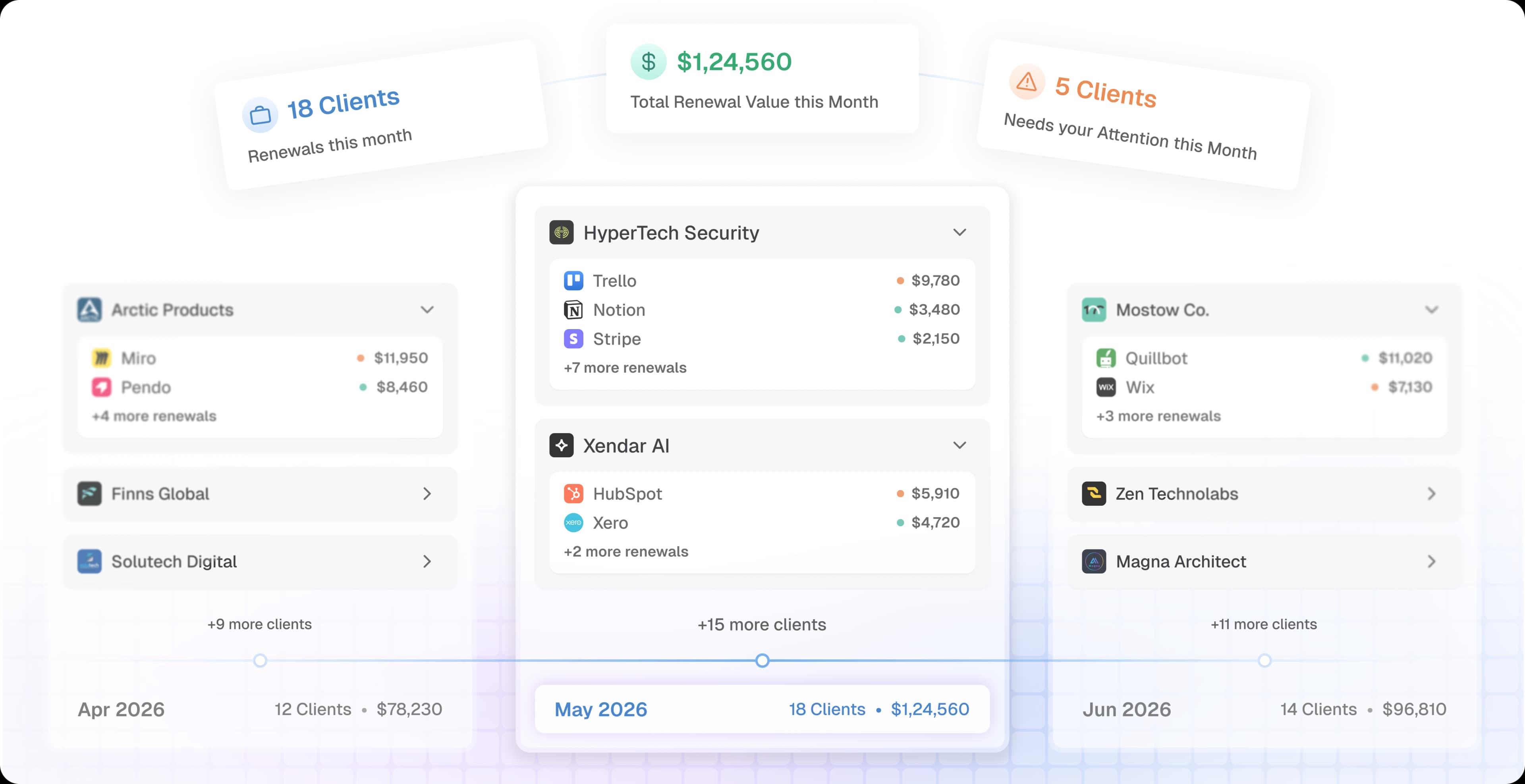The height and width of the screenshot is (784, 1525).
Task: Click the Xendar AI logo icon
Action: [x=561, y=445]
